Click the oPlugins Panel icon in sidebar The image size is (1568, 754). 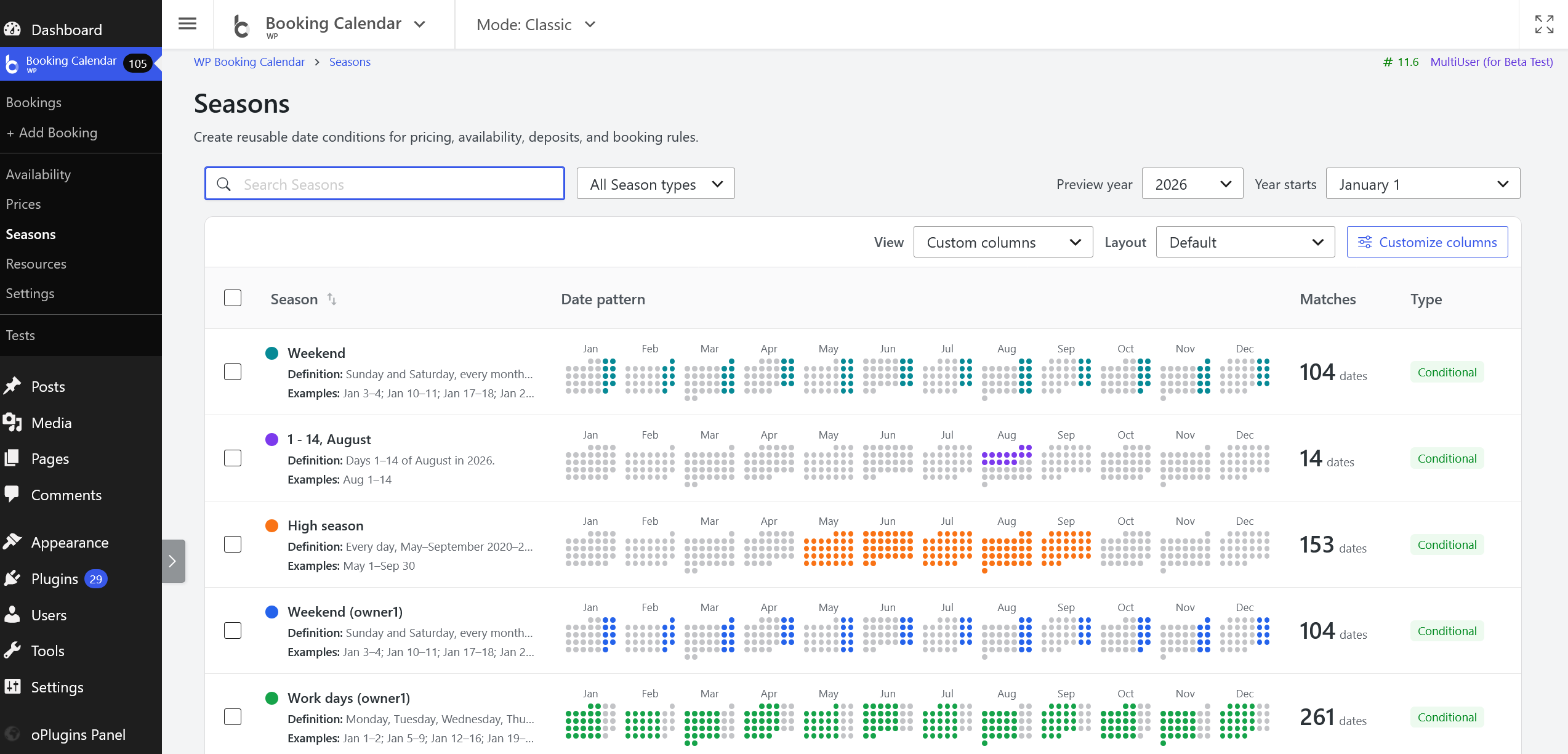(x=12, y=734)
